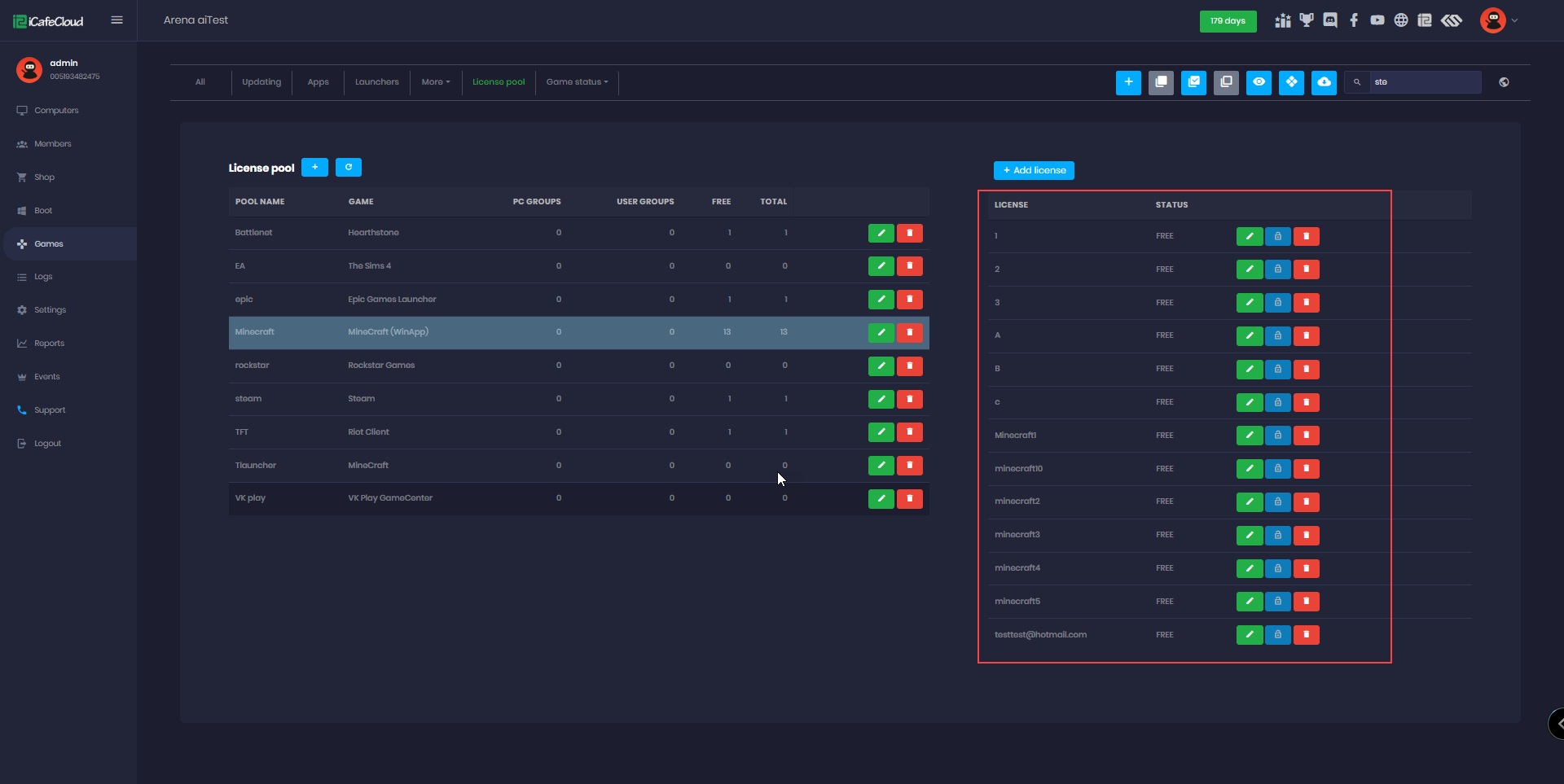Expand the Game status dropdown

pyautogui.click(x=577, y=82)
